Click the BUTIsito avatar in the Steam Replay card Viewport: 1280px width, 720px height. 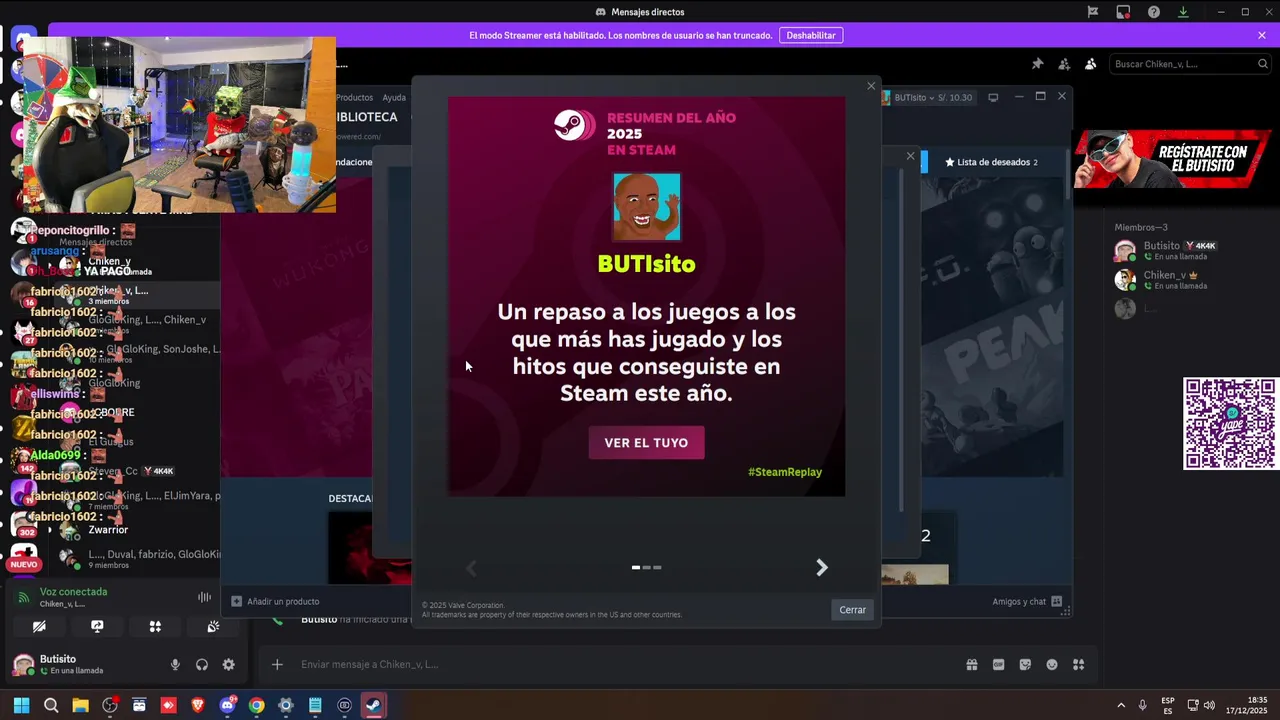coord(646,207)
